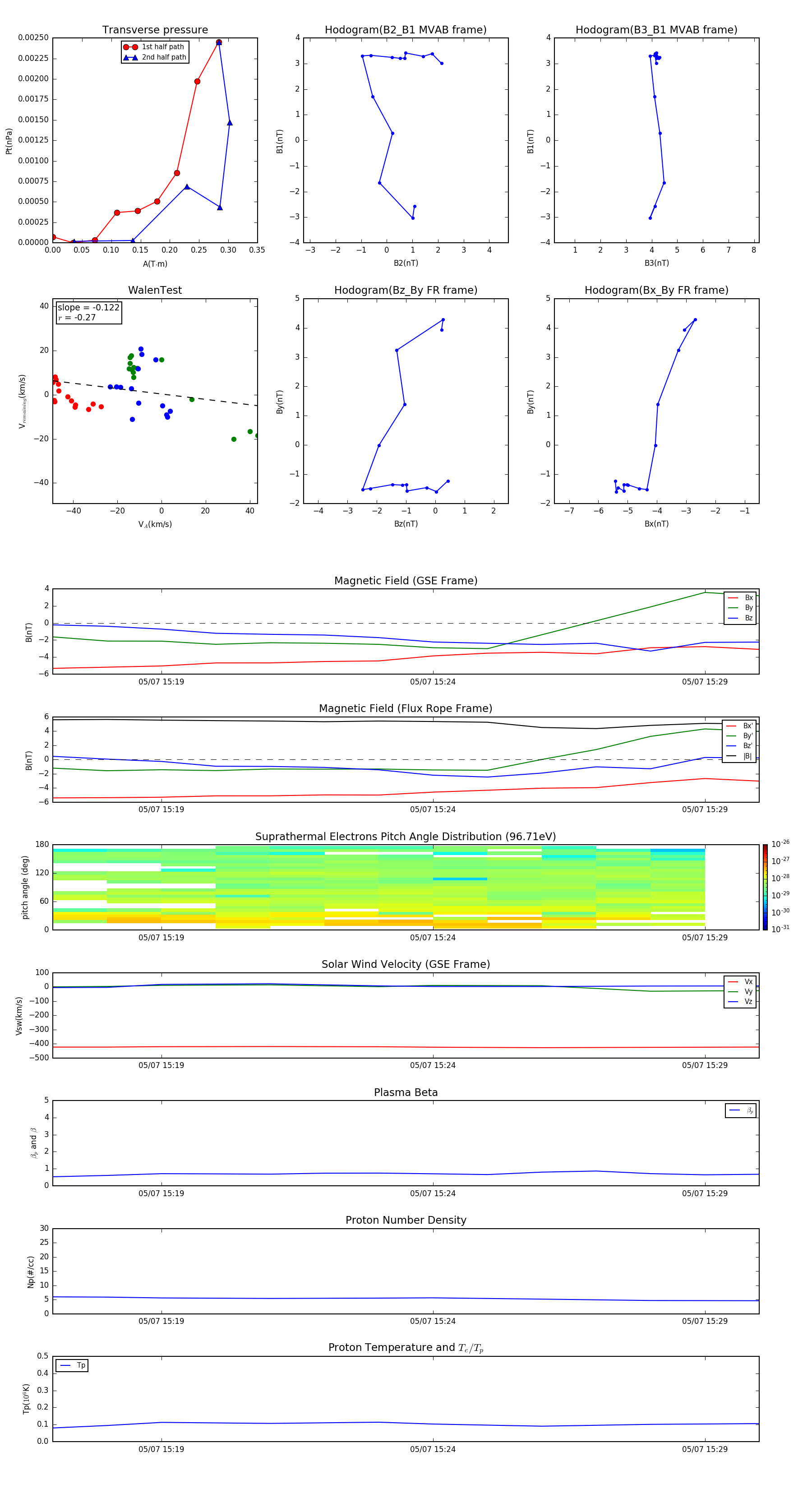Select the Bz entry in GSE magnetic field legend
The image size is (812, 1489).
[x=740, y=618]
